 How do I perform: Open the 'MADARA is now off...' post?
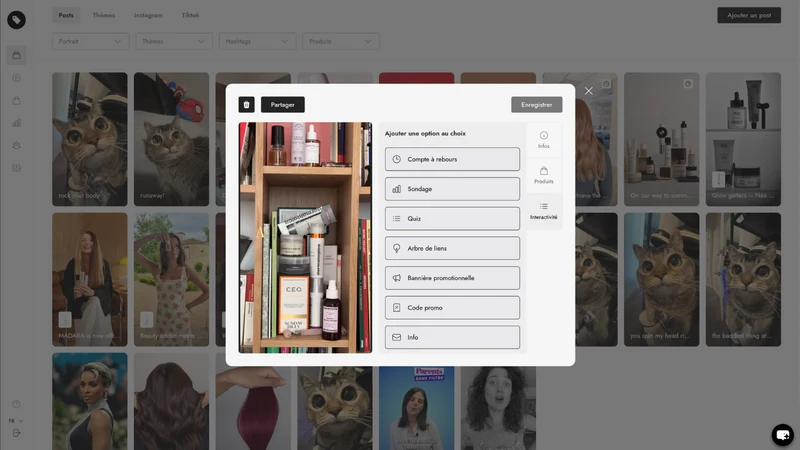tap(90, 280)
